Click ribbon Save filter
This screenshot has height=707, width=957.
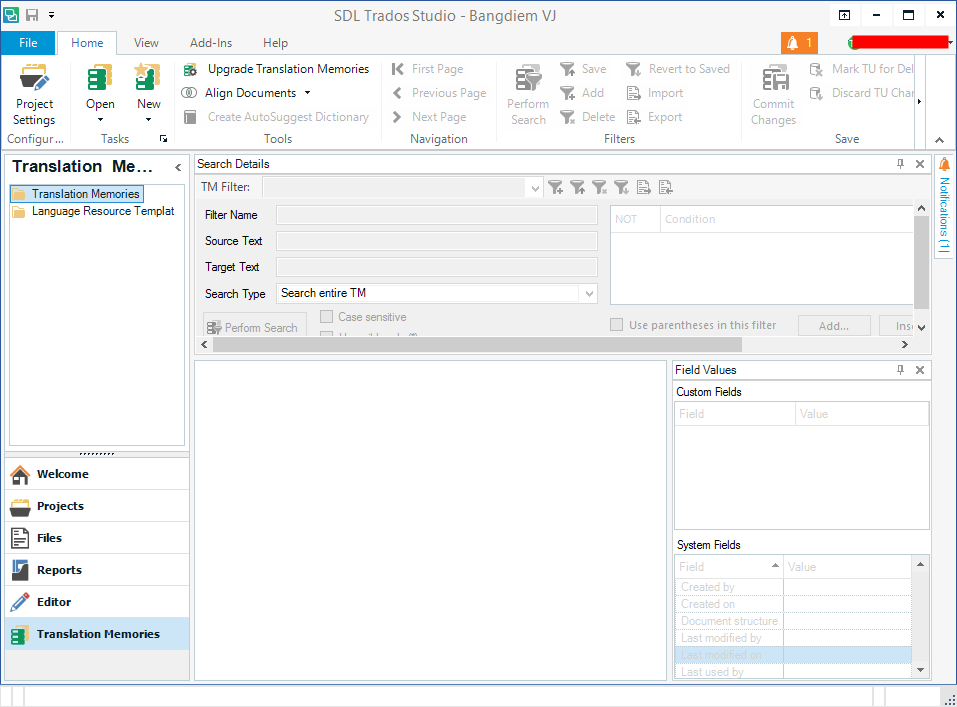(583, 69)
